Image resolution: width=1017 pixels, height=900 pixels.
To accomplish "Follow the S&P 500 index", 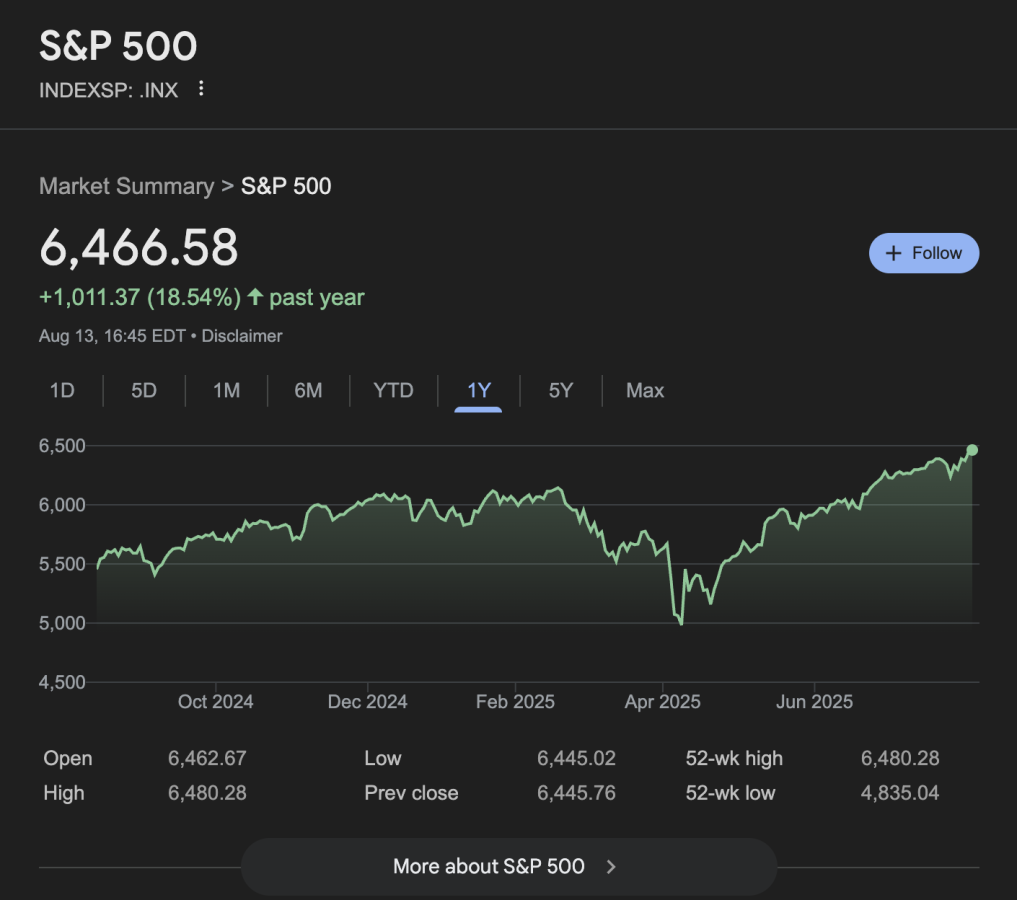I will [x=924, y=253].
